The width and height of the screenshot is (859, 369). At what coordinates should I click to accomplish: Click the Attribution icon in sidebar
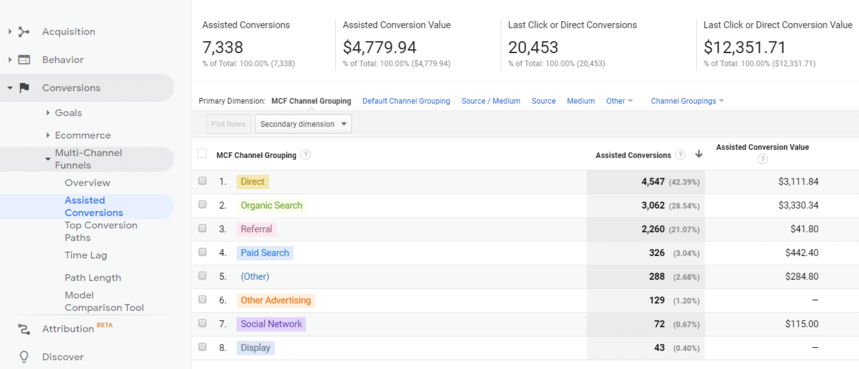[24, 329]
